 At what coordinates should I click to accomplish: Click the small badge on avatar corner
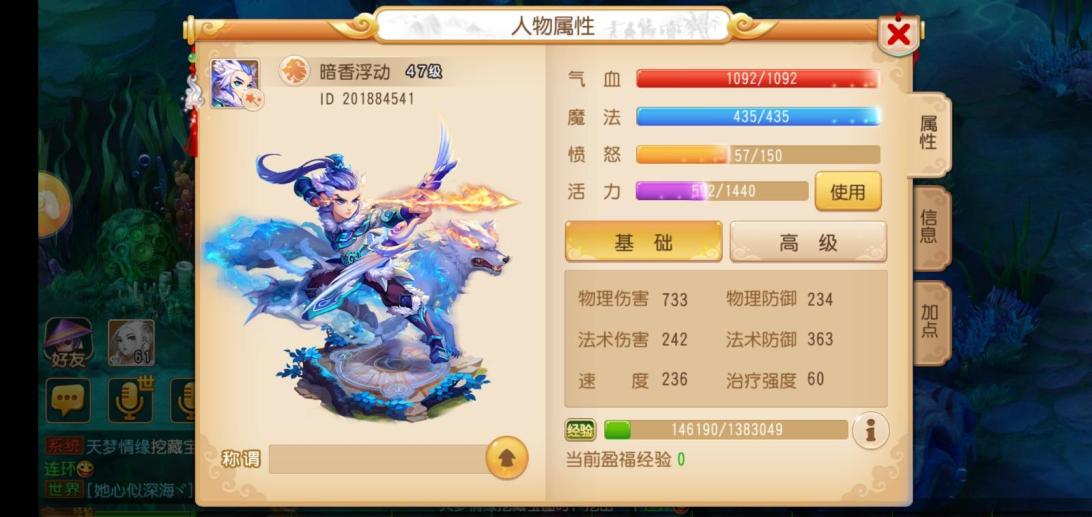[255, 100]
